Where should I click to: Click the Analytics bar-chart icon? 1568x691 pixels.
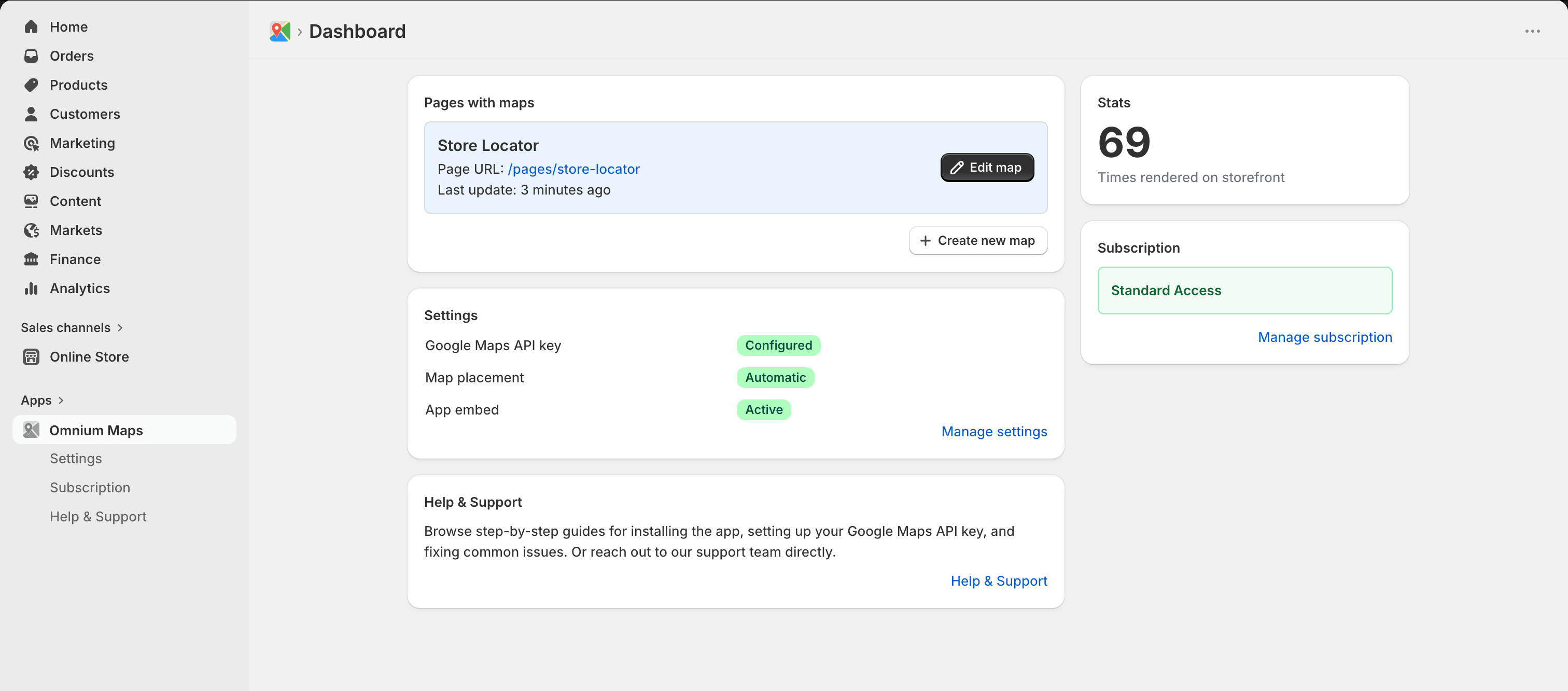tap(31, 288)
